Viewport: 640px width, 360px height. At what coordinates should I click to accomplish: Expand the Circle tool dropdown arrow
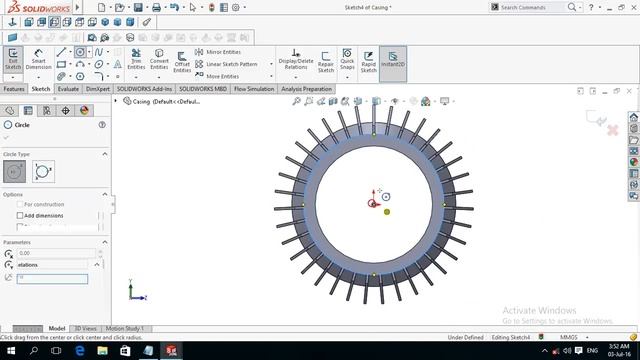tap(89, 52)
